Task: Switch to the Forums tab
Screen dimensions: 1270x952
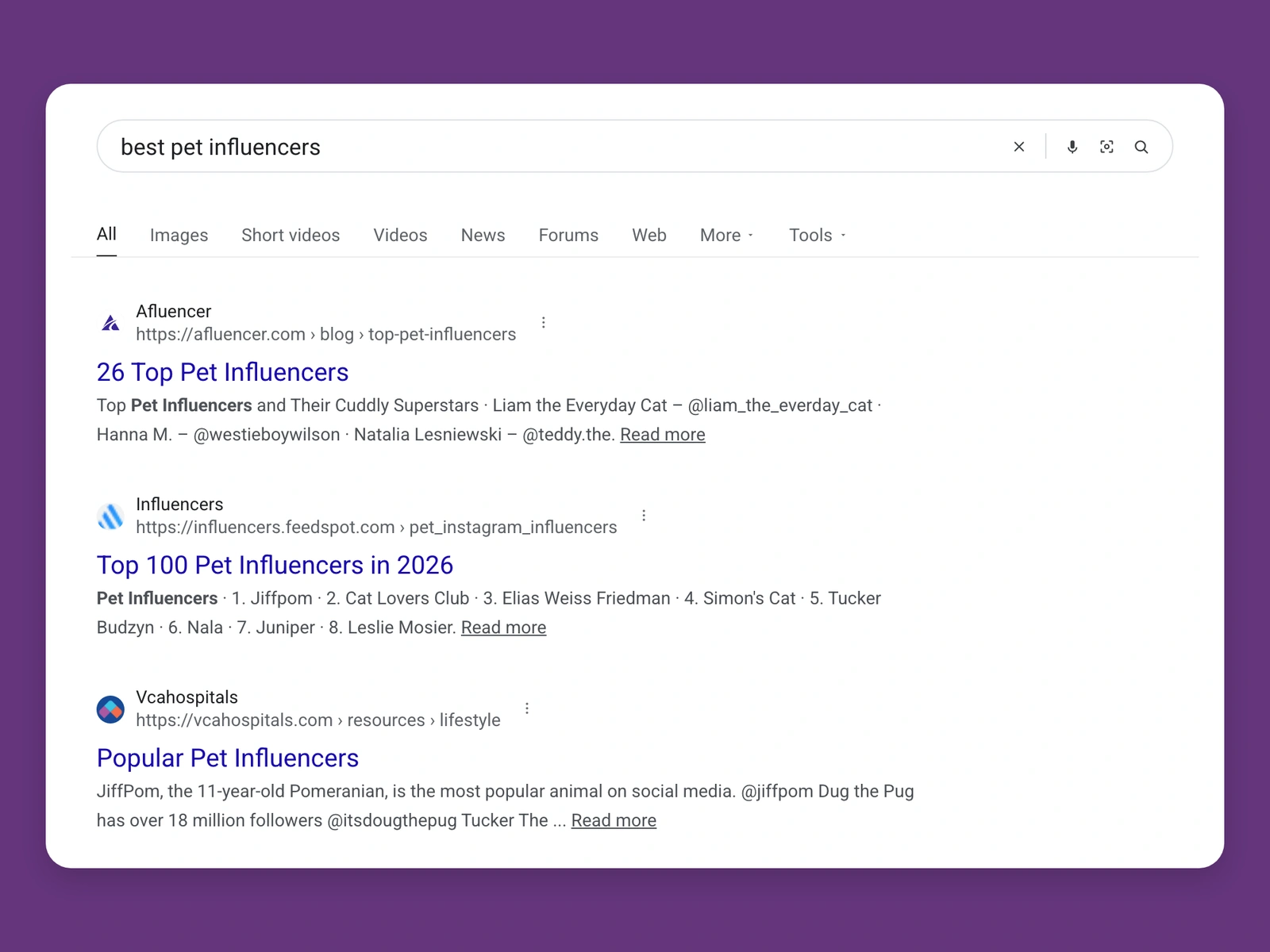Action: pyautogui.click(x=568, y=235)
